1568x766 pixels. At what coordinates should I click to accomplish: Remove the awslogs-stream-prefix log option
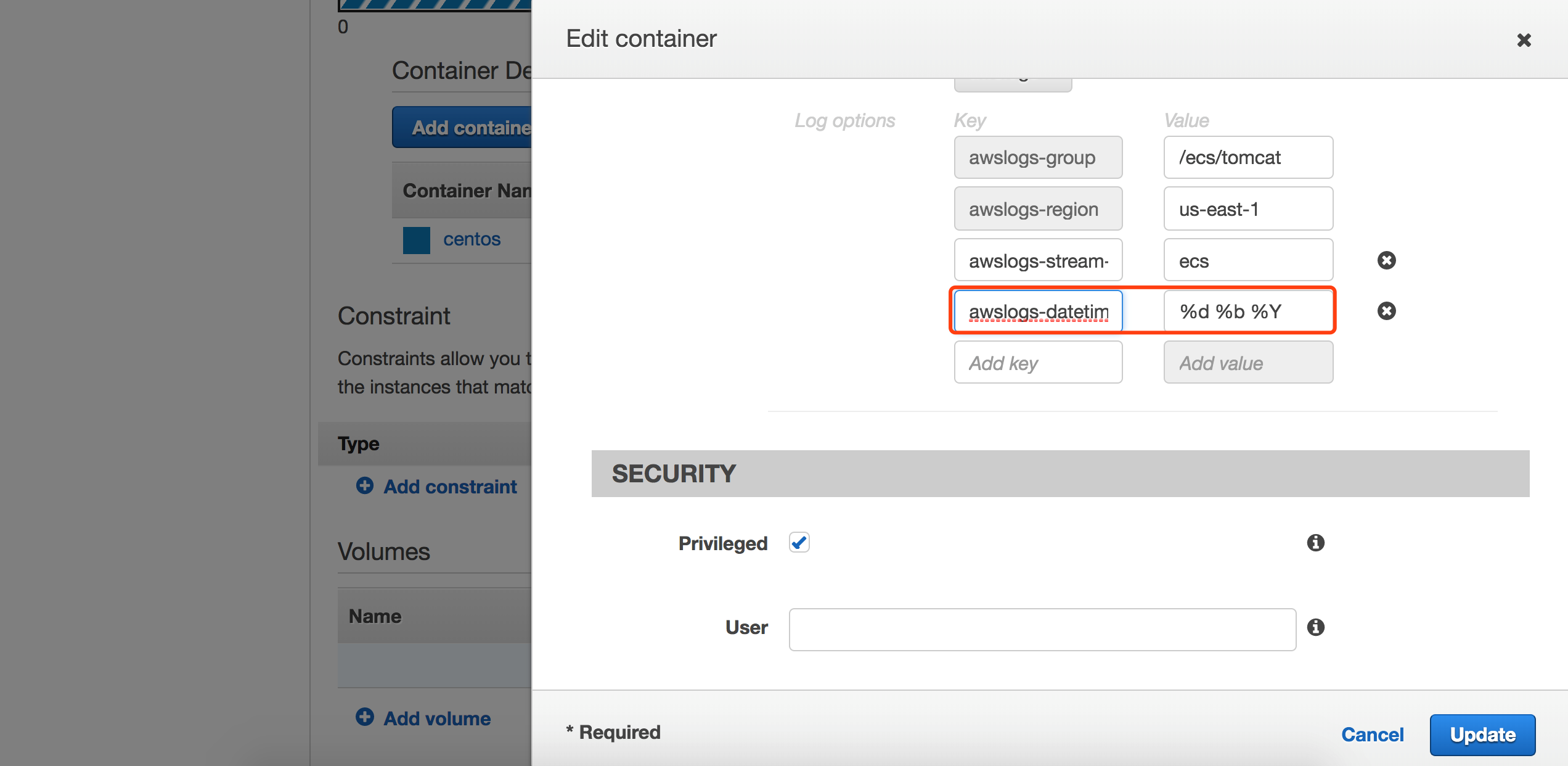point(1386,260)
